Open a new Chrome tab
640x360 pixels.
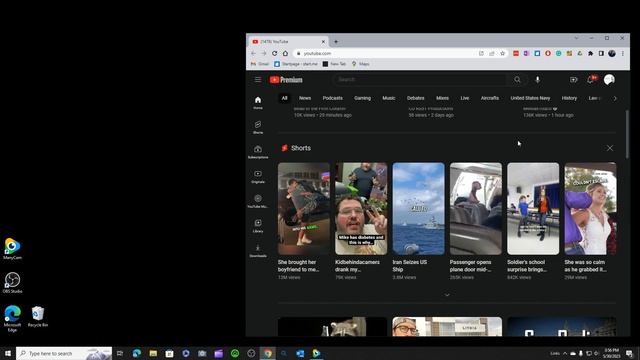point(336,42)
